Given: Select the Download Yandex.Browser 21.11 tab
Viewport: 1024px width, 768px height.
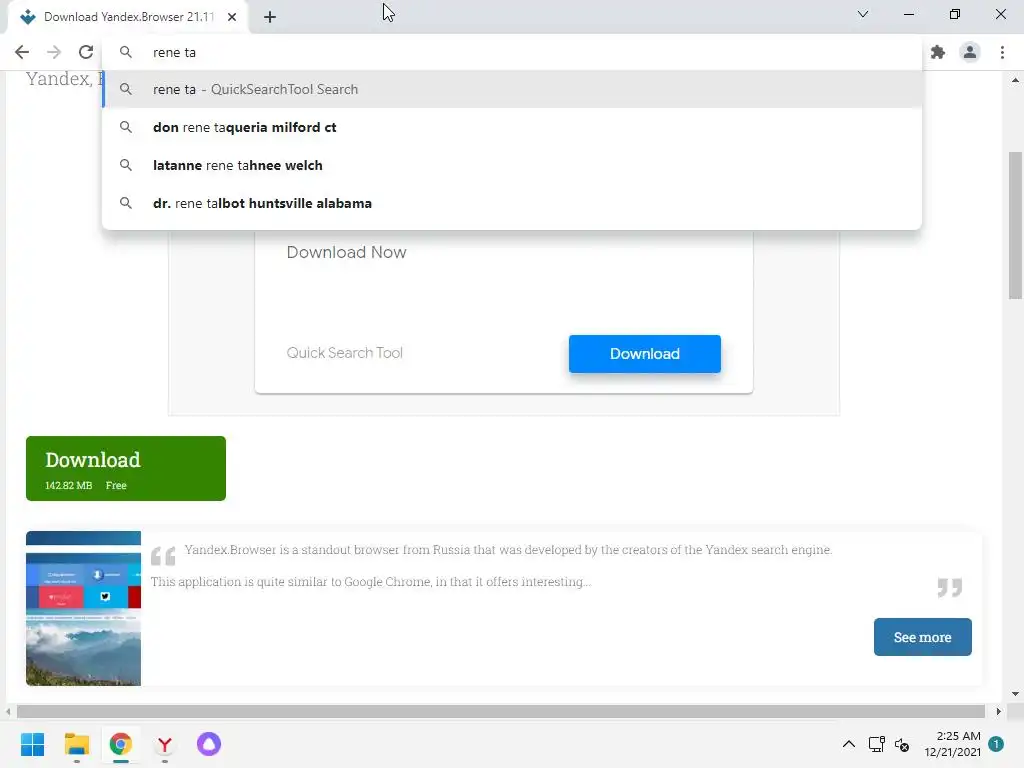Looking at the screenshot, I should click(128, 17).
